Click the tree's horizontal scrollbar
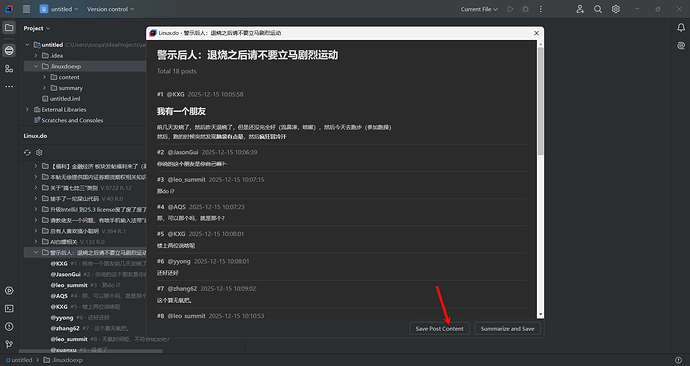 click(90, 351)
